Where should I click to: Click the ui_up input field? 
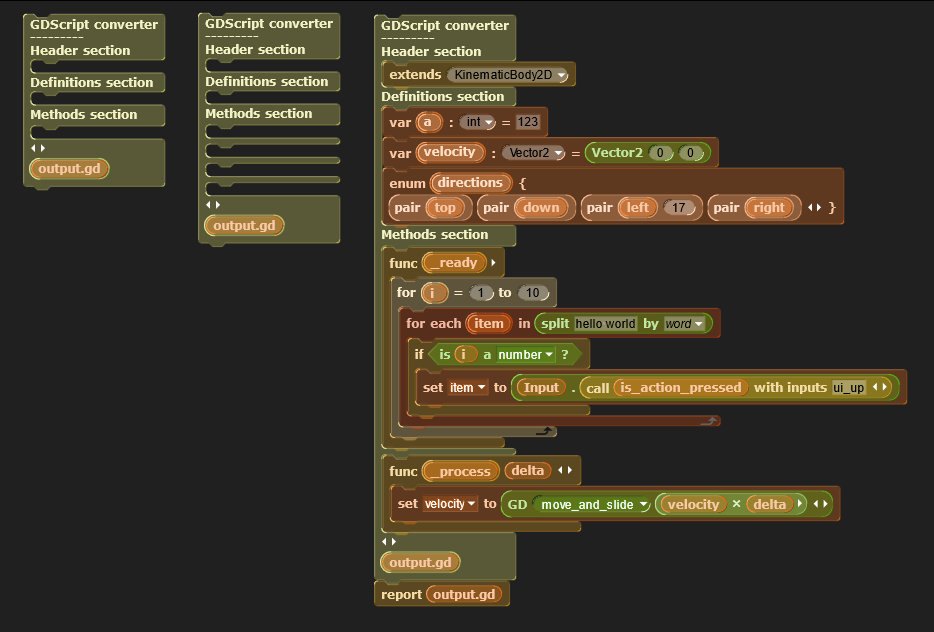pos(849,388)
